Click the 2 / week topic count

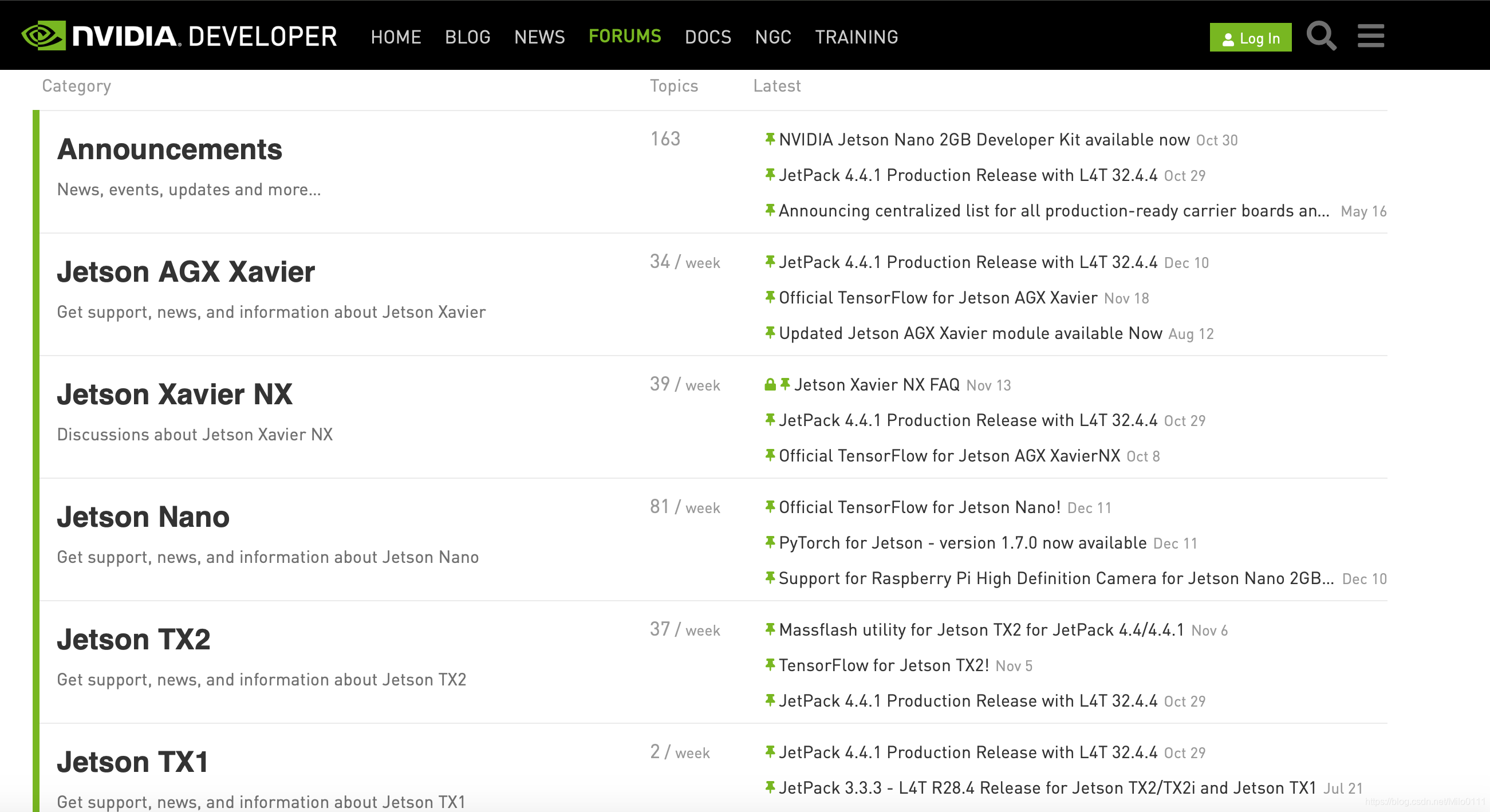point(680,752)
